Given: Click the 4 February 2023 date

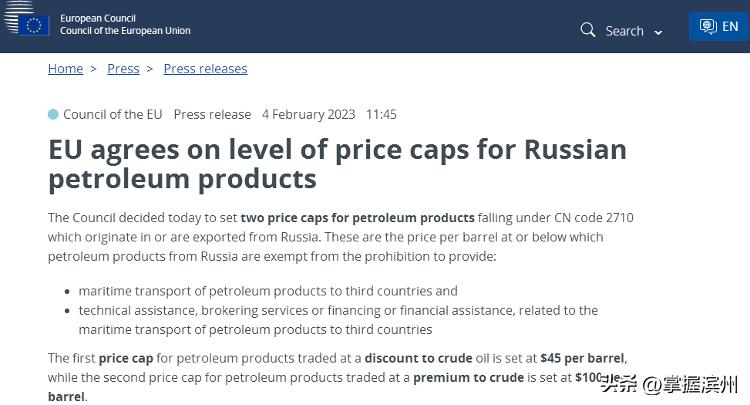Looking at the screenshot, I should tap(308, 114).
